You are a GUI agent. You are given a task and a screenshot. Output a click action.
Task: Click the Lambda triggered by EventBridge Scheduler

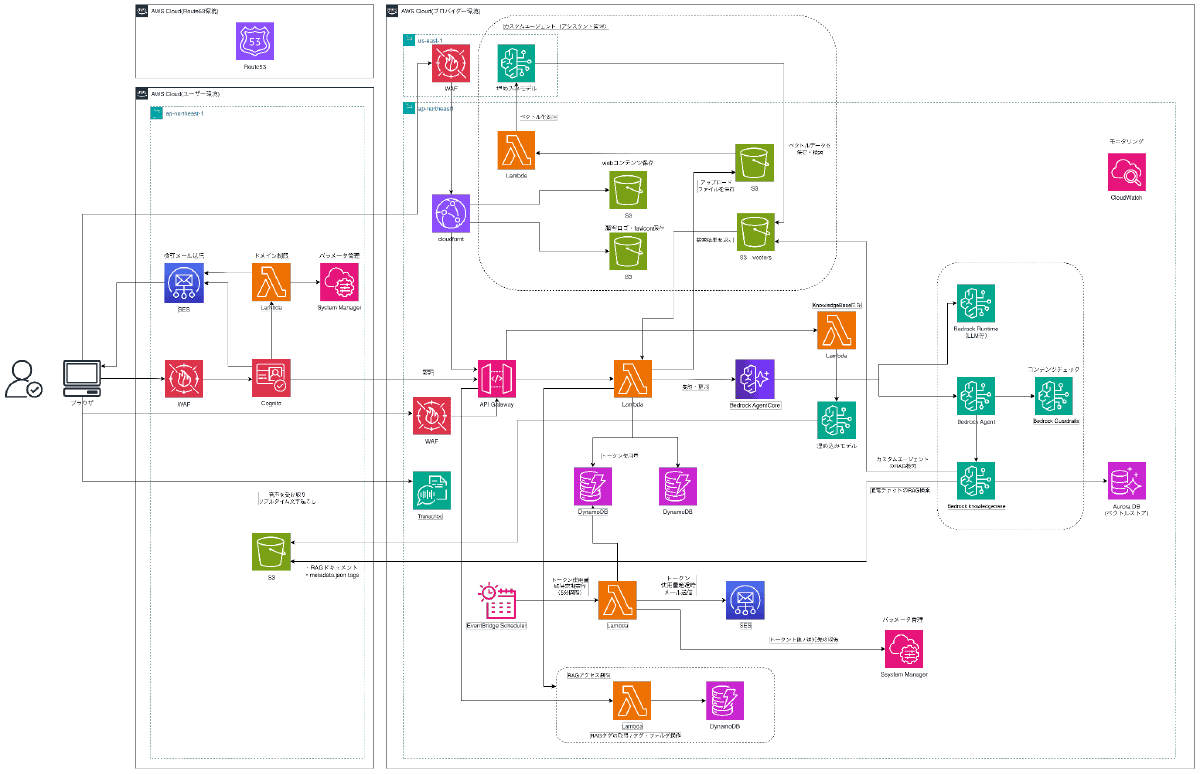click(x=617, y=600)
